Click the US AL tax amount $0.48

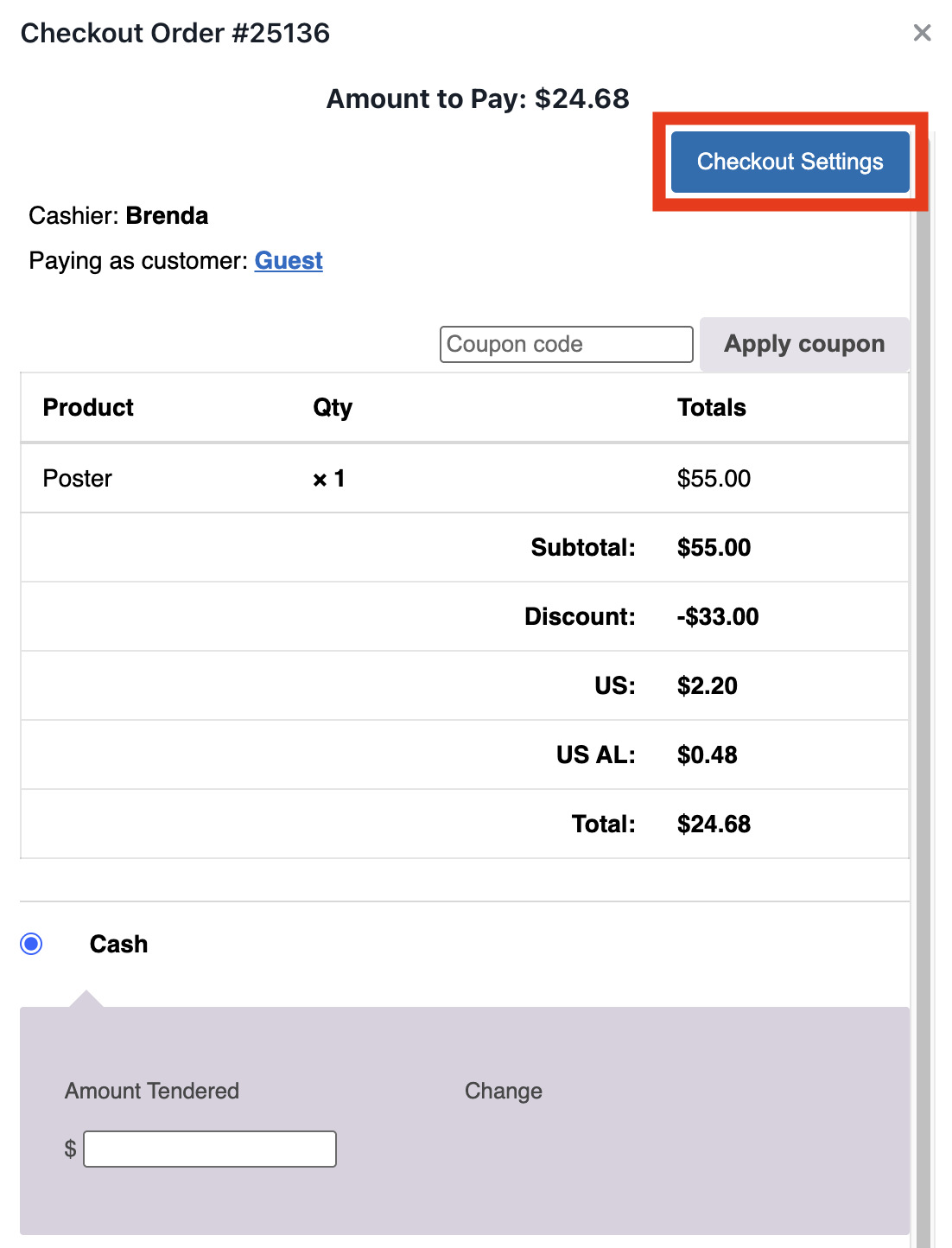pyautogui.click(x=707, y=755)
